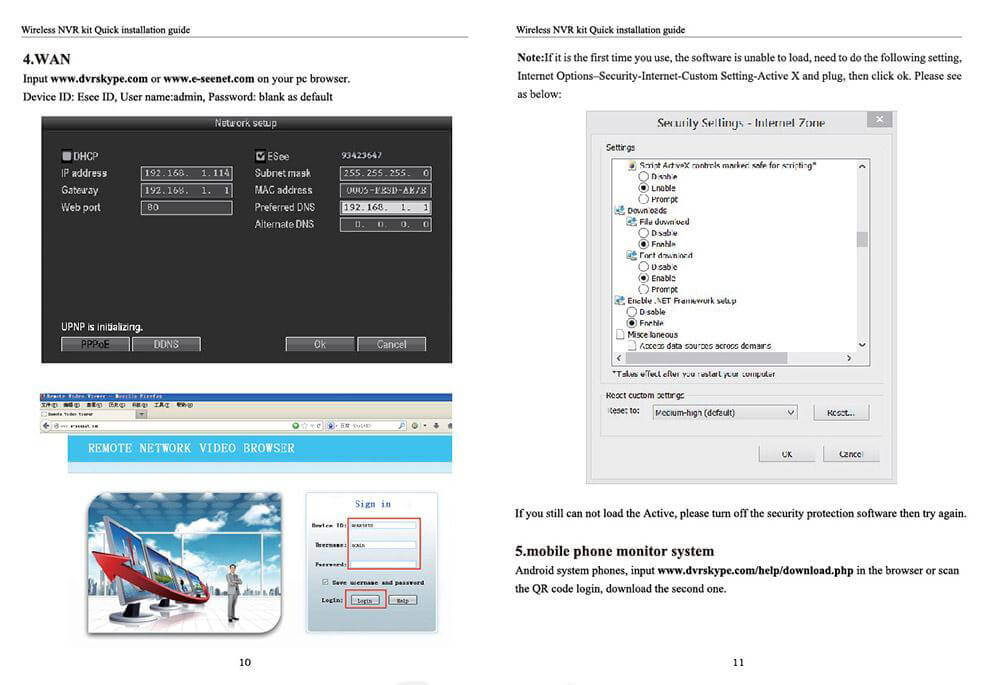Click the Login button on sign in form
This screenshot has width=1000, height=685.
[x=364, y=601]
